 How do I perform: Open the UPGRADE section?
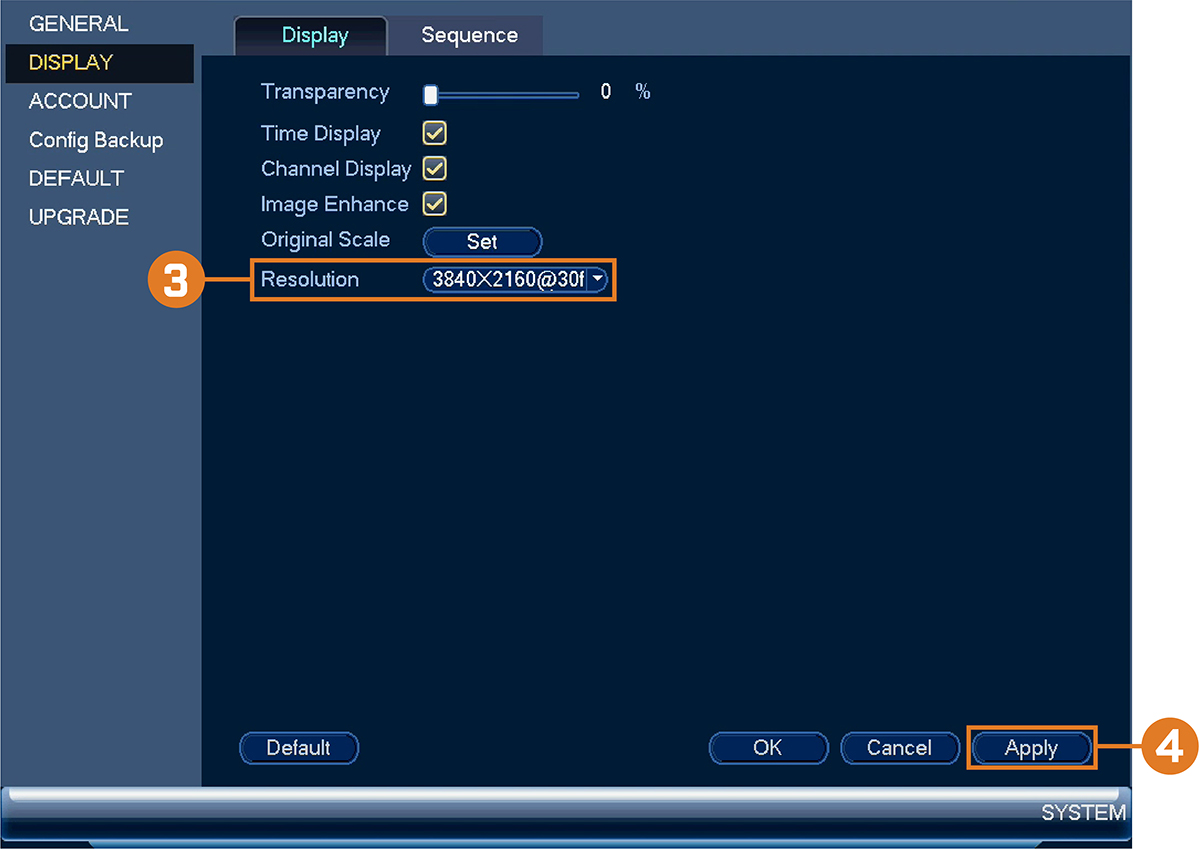[79, 217]
